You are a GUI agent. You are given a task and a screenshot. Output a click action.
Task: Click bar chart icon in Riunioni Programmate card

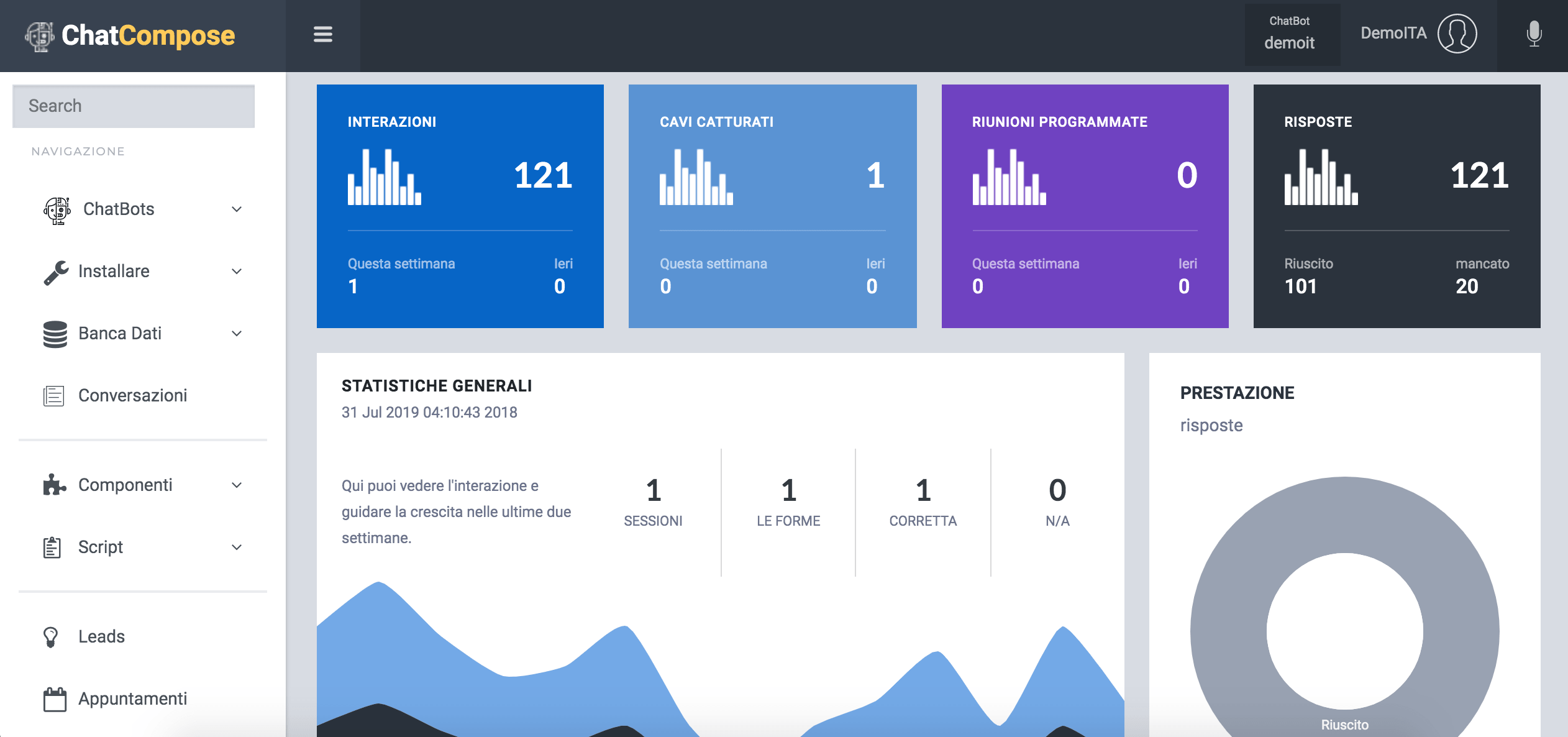(x=1010, y=177)
